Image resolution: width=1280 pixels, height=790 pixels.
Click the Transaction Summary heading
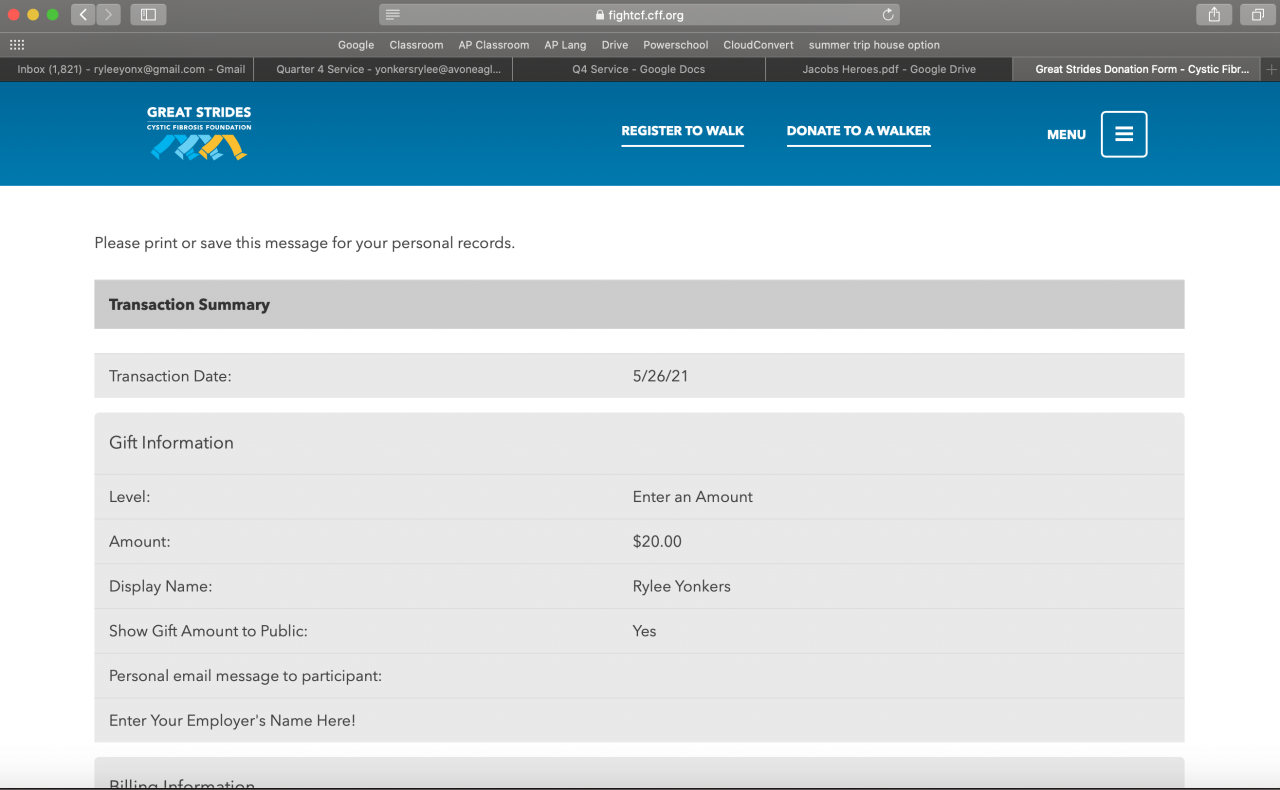pyautogui.click(x=189, y=305)
